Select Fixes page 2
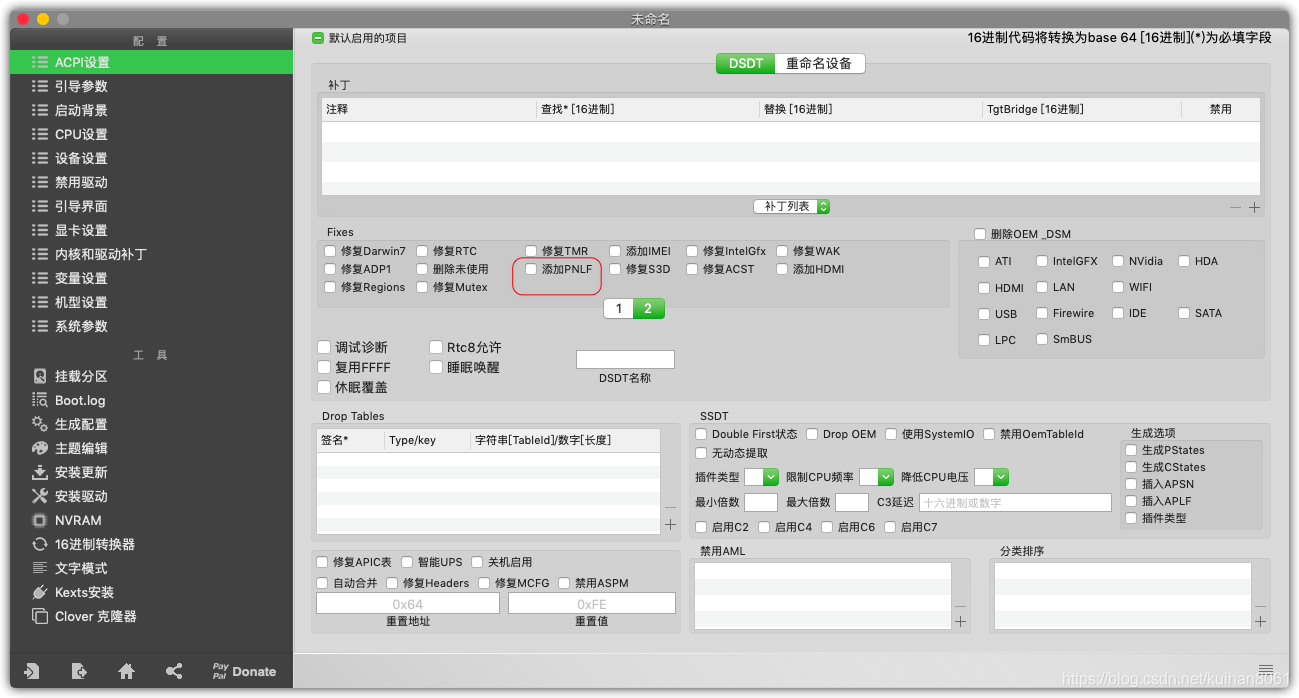1299x698 pixels. (x=648, y=308)
